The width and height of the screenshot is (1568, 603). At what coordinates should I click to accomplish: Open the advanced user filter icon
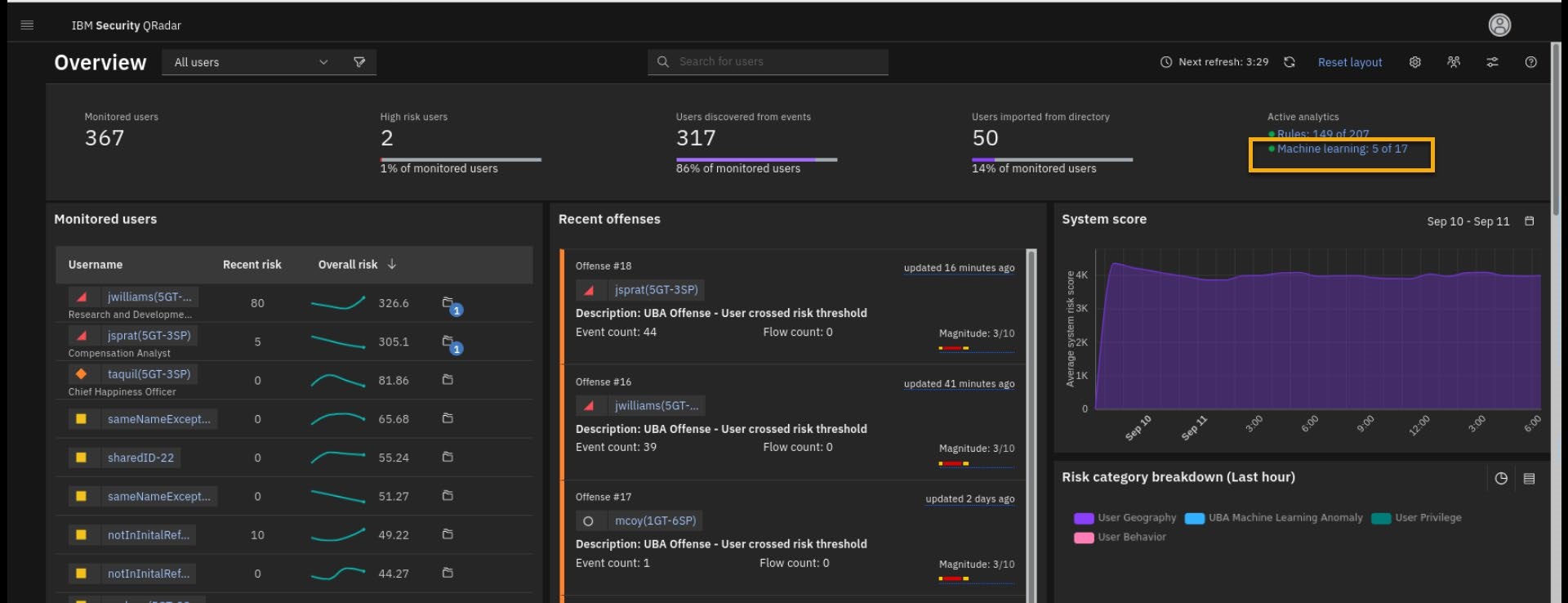pyautogui.click(x=359, y=62)
